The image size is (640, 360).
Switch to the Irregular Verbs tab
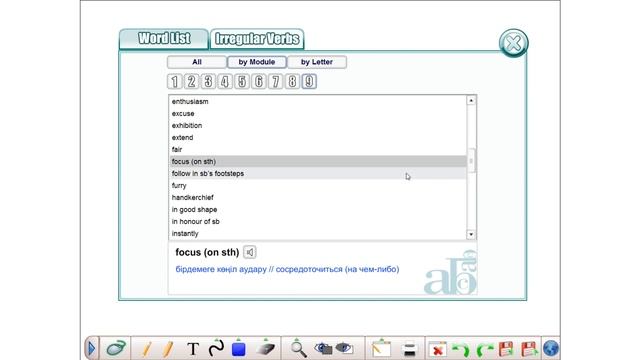(x=257, y=39)
